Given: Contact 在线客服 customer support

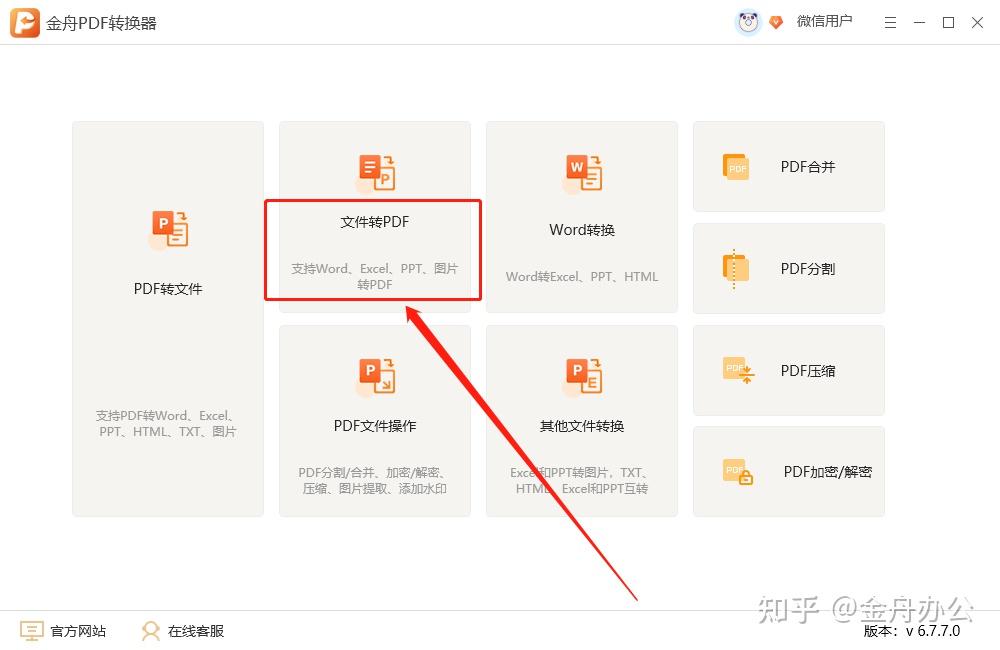Looking at the screenshot, I should click(196, 631).
